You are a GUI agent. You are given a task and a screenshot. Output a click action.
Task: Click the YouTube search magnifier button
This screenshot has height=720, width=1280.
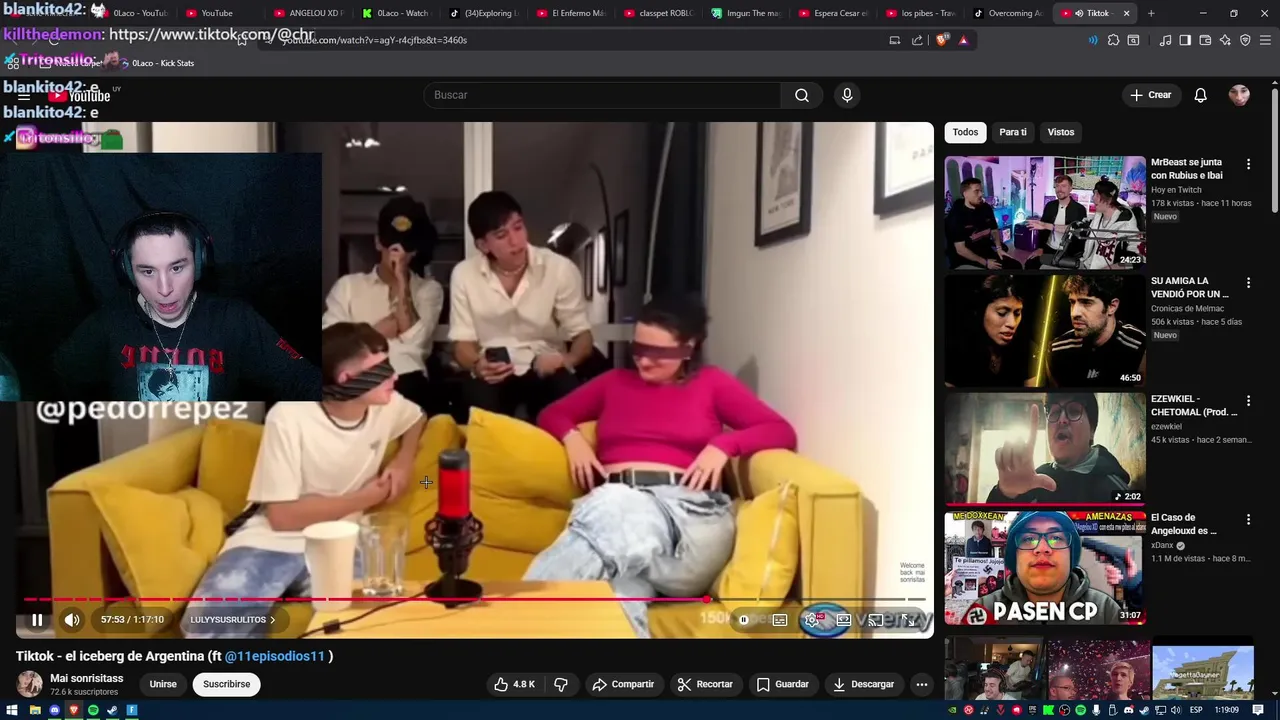point(802,95)
